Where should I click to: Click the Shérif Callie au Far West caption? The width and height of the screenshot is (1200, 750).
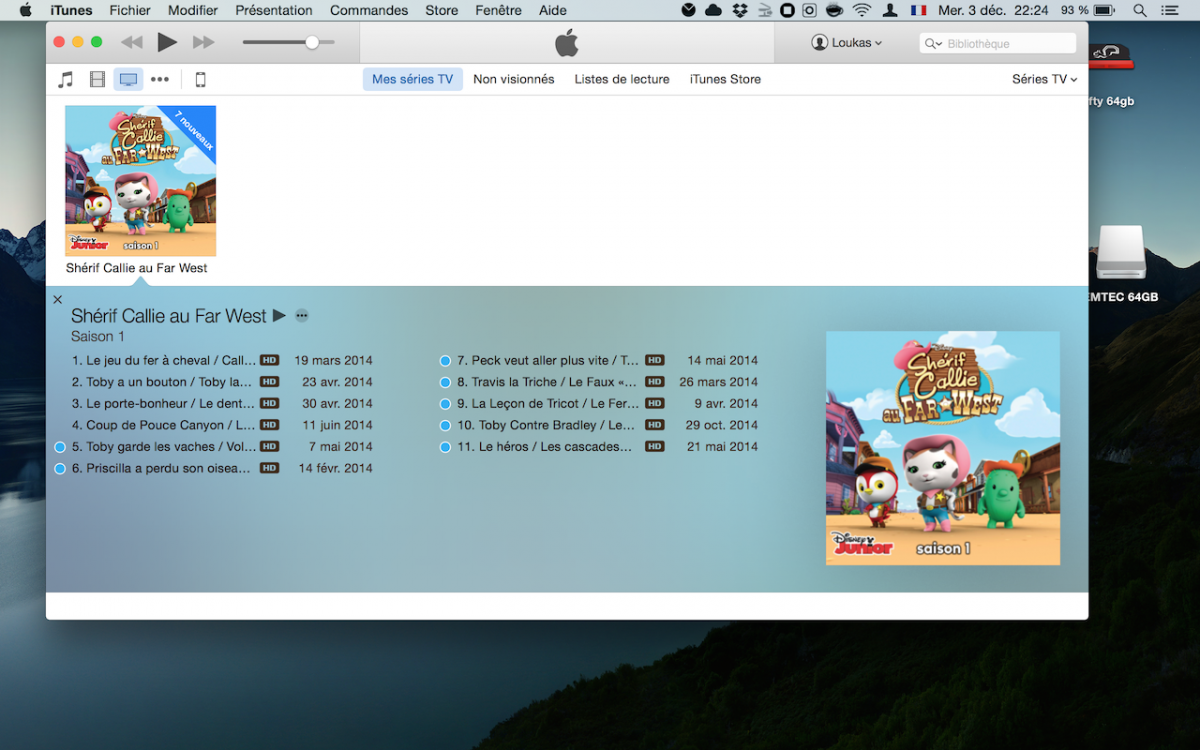(137, 268)
